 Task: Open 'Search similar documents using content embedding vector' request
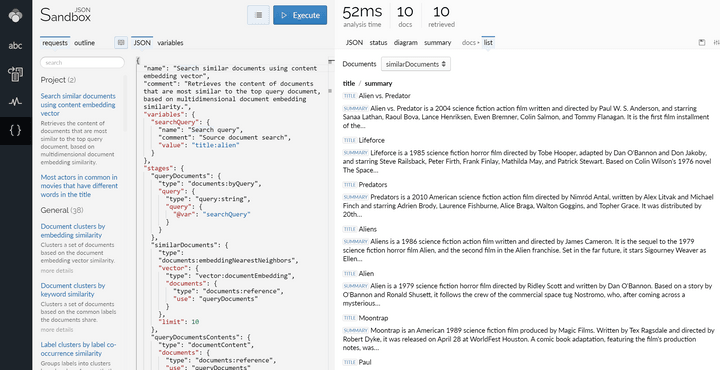point(78,105)
